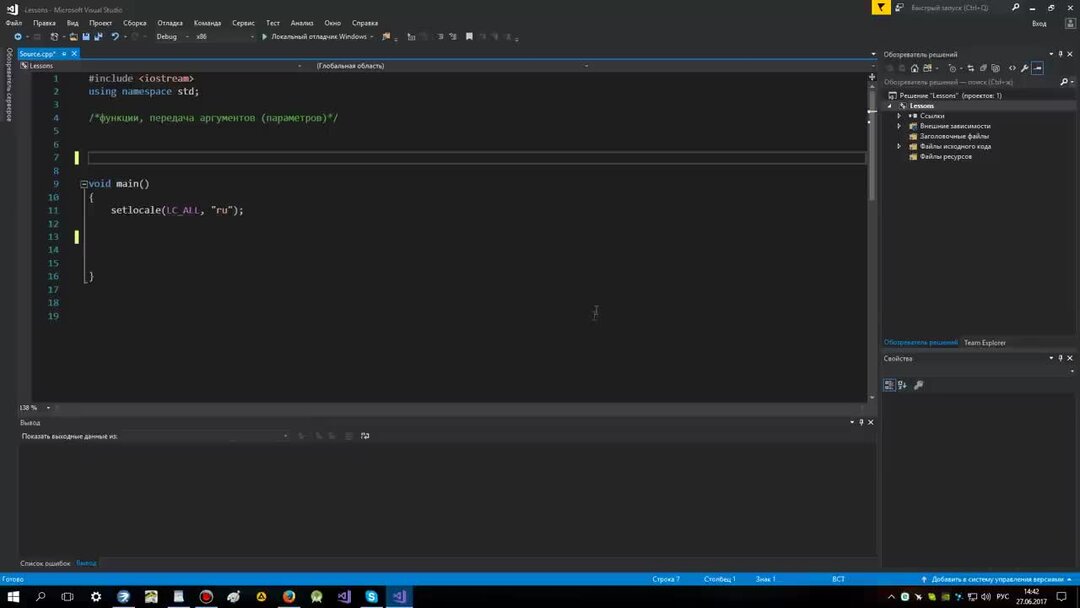Viewport: 1080px width, 608px height.
Task: Open Обозреватель серверов side tab
Action: 9,84
